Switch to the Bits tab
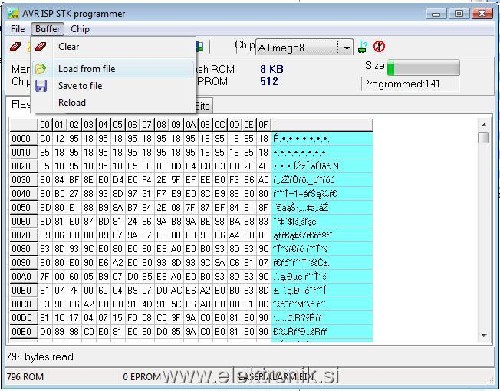The image size is (500, 391). (203, 106)
